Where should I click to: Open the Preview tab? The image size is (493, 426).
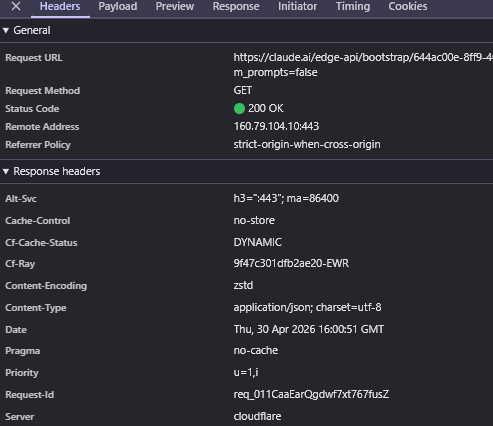[175, 6]
